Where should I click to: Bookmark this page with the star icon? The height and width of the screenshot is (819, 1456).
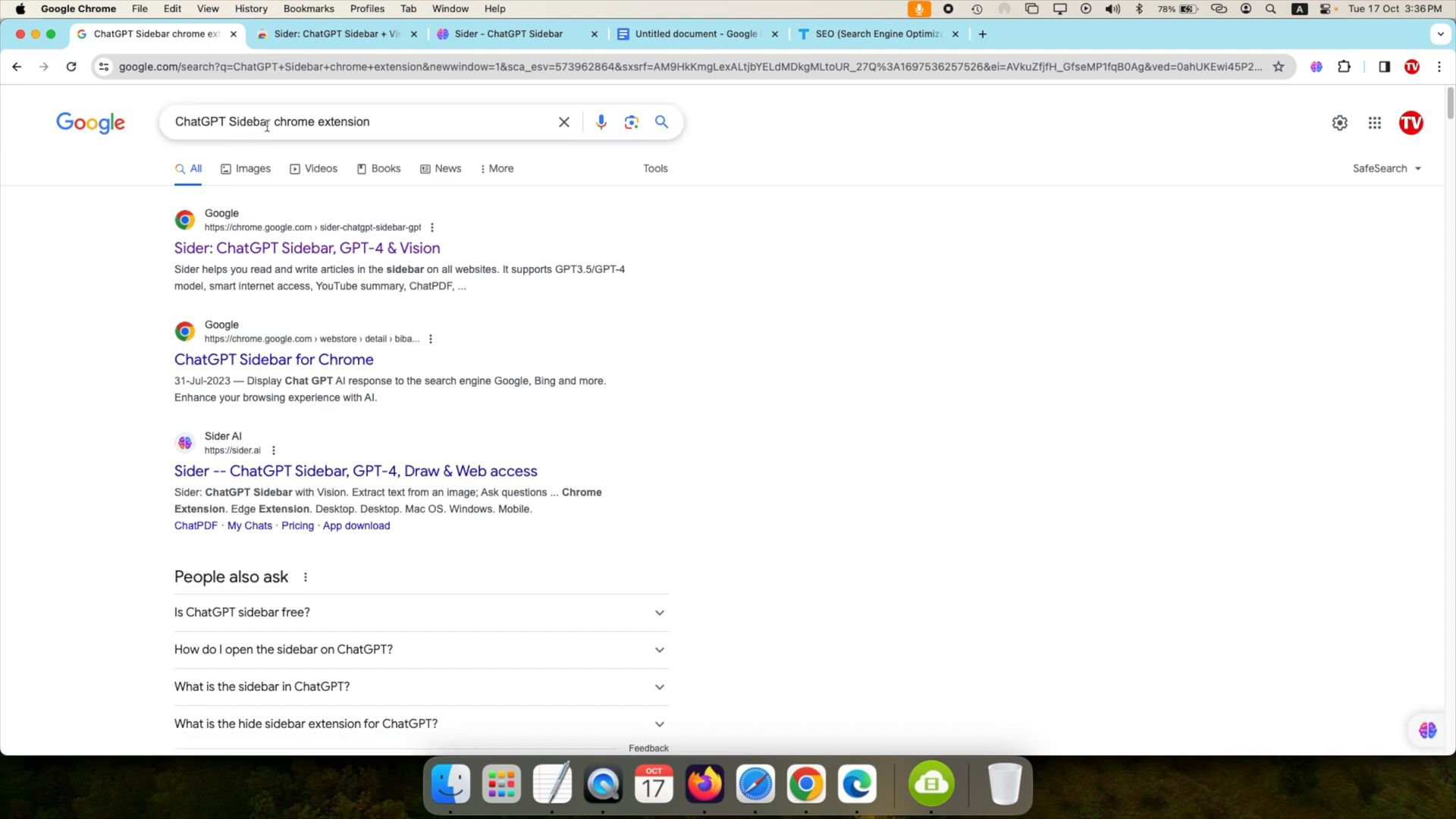[1279, 67]
